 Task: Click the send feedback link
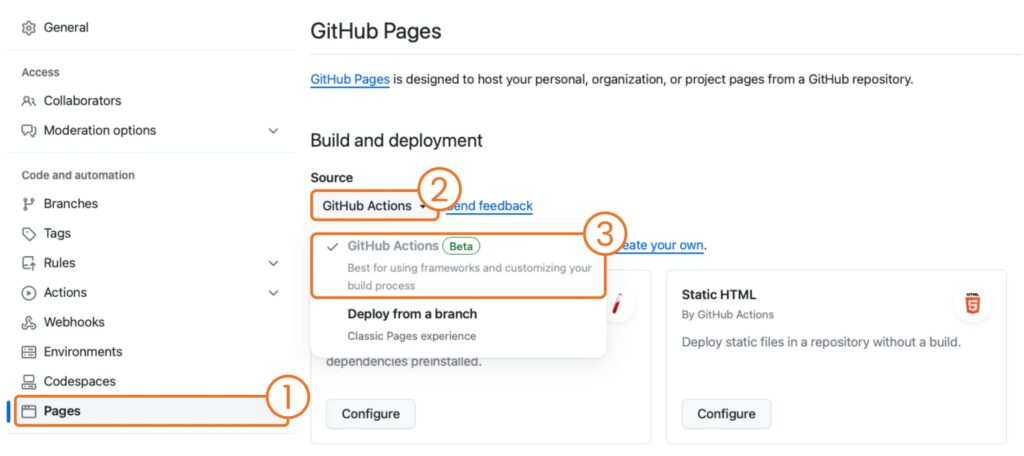click(x=490, y=206)
